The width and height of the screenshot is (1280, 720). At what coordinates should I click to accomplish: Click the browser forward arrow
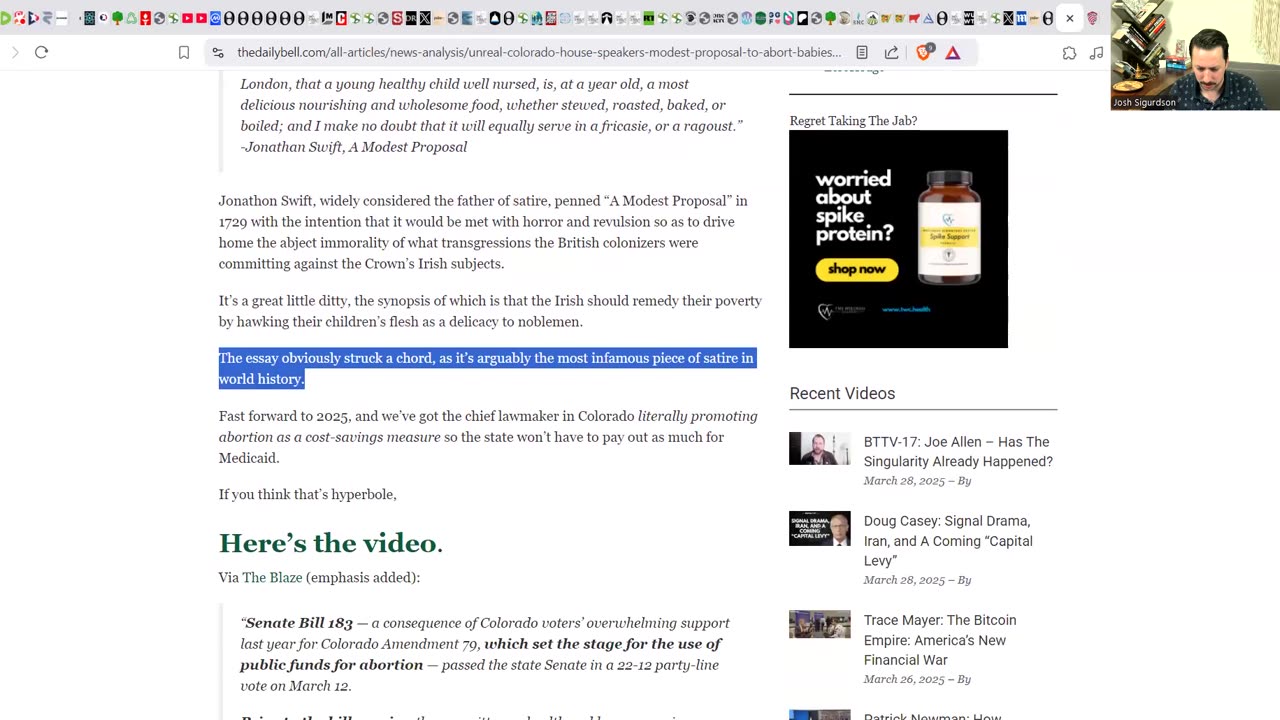[15, 52]
